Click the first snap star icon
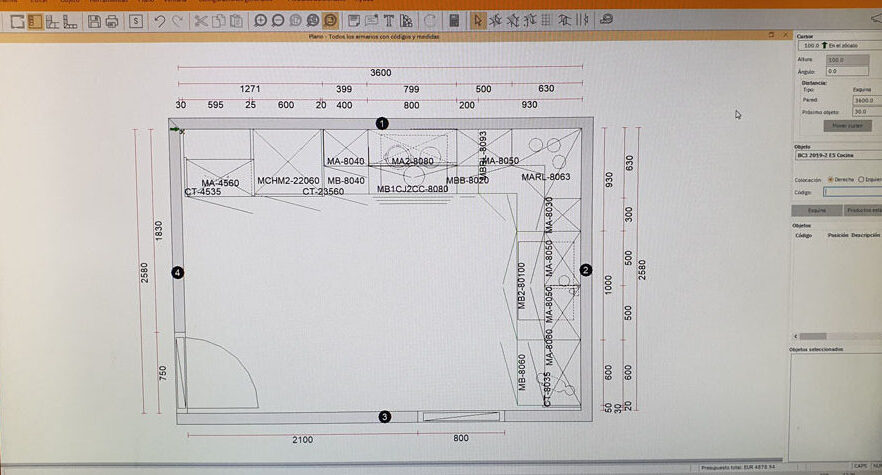Screen dimensions: 882x475 tap(495, 21)
